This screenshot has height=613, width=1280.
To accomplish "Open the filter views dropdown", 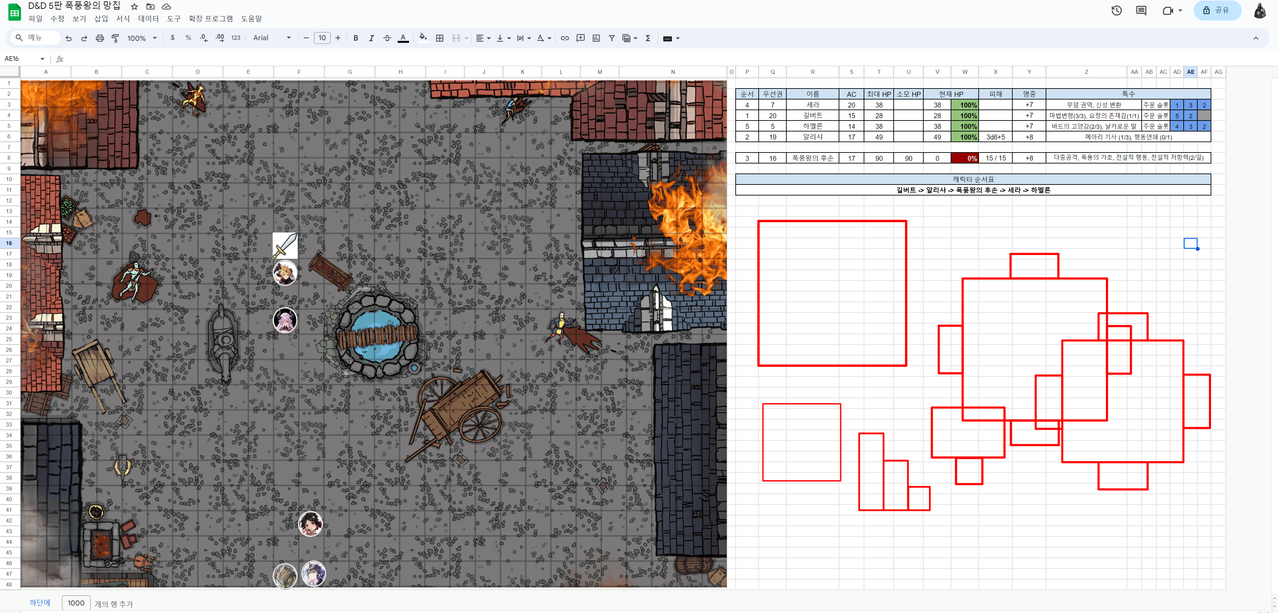I will [629, 38].
